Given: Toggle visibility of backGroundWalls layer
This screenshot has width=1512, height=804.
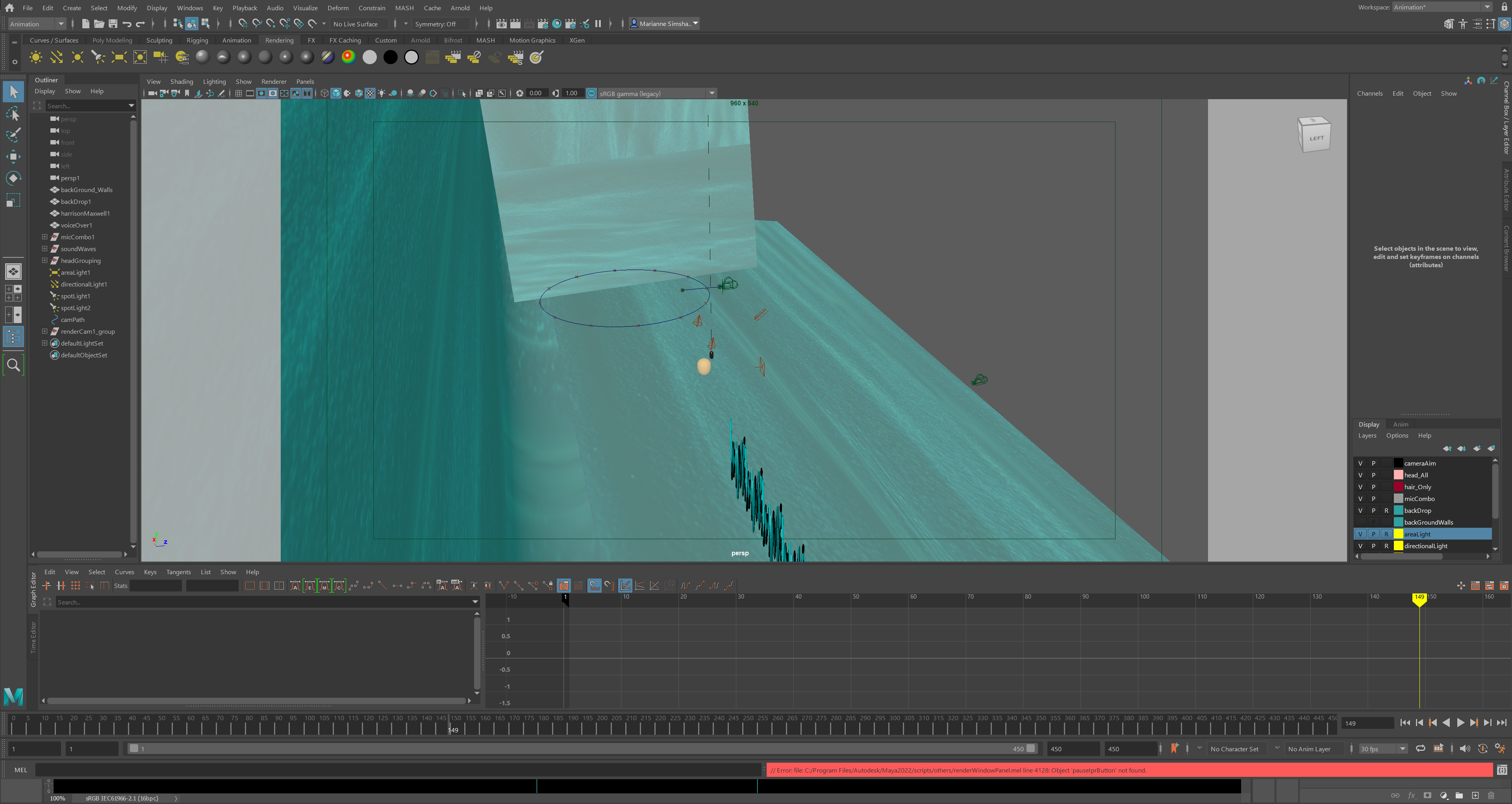Looking at the screenshot, I should pyautogui.click(x=1360, y=522).
